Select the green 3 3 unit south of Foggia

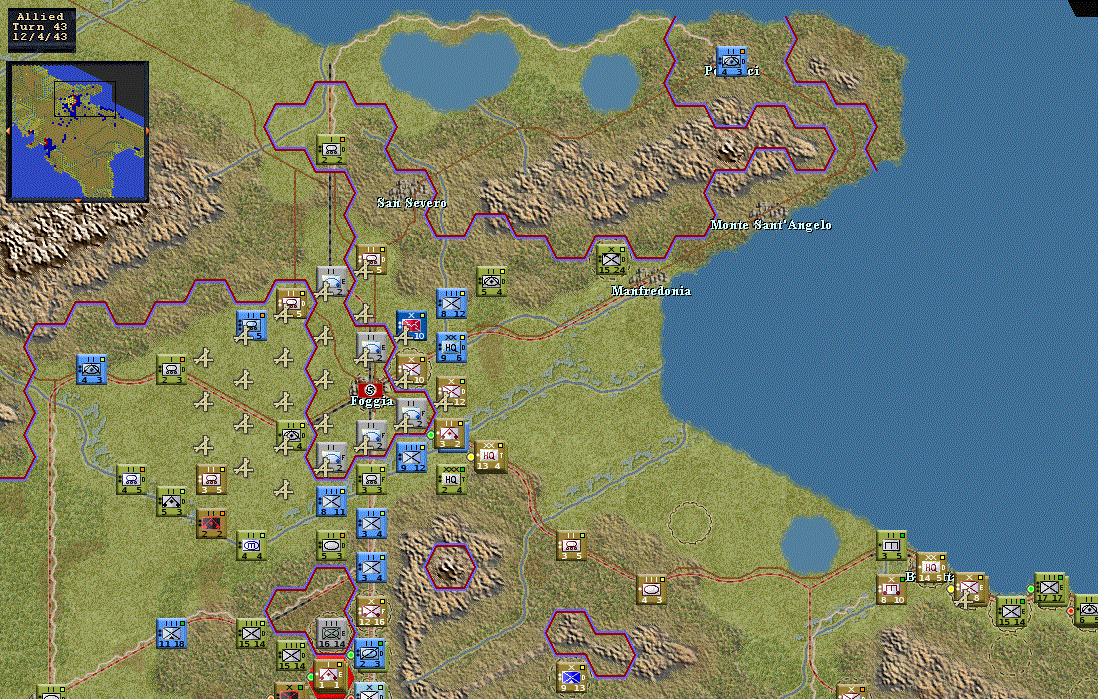[371, 479]
